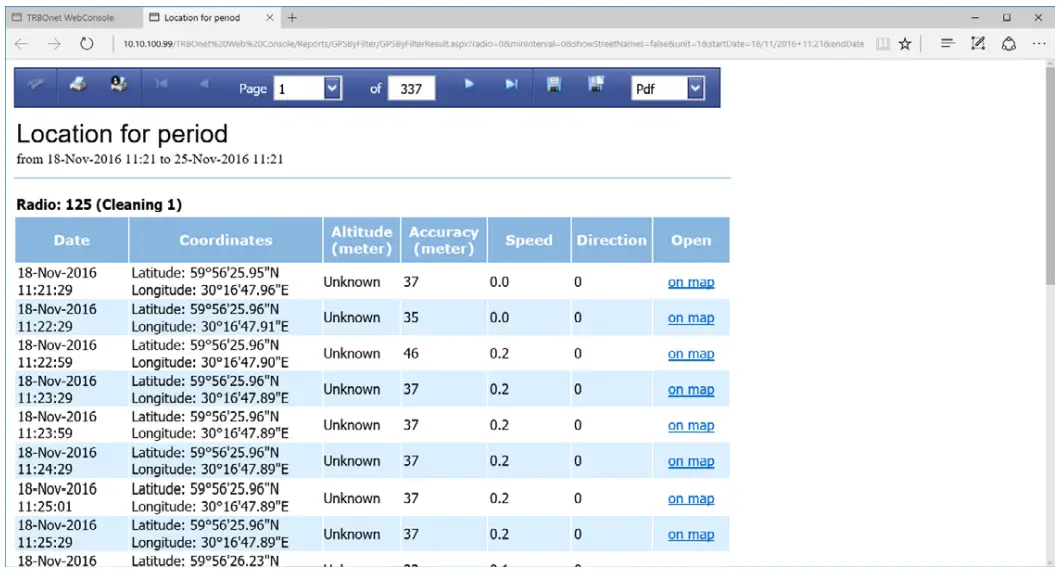Open a new browser tab
Screen dimensions: 1060x576
point(290,17)
